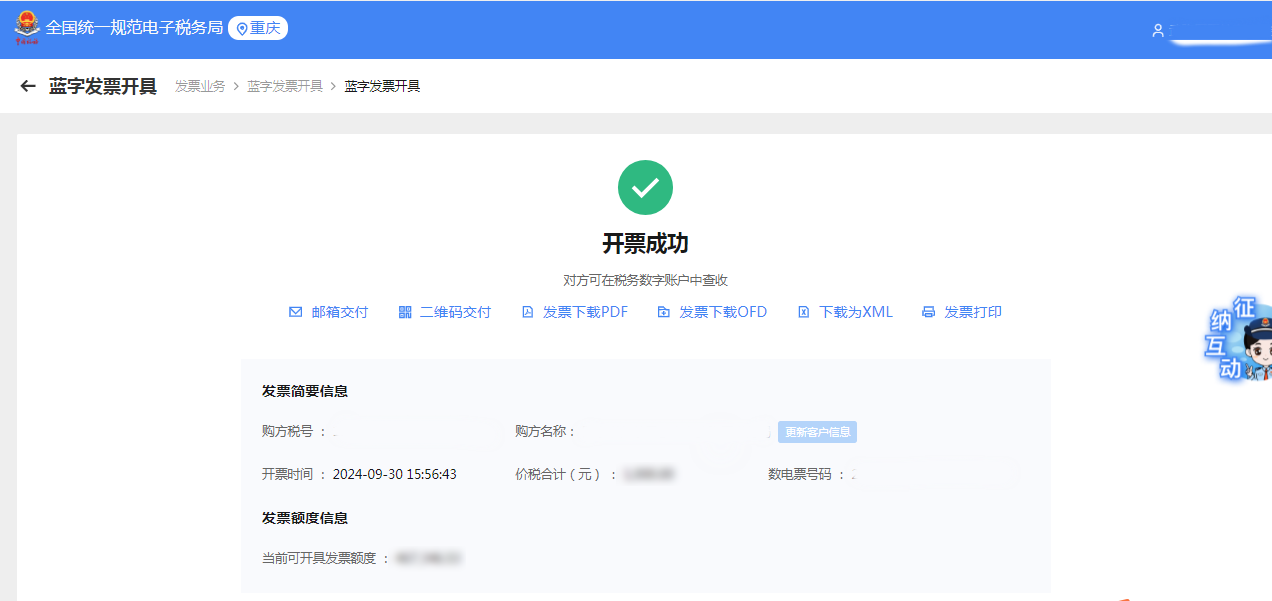Open the user profile icon in header
1272x601 pixels.
(x=1158, y=31)
